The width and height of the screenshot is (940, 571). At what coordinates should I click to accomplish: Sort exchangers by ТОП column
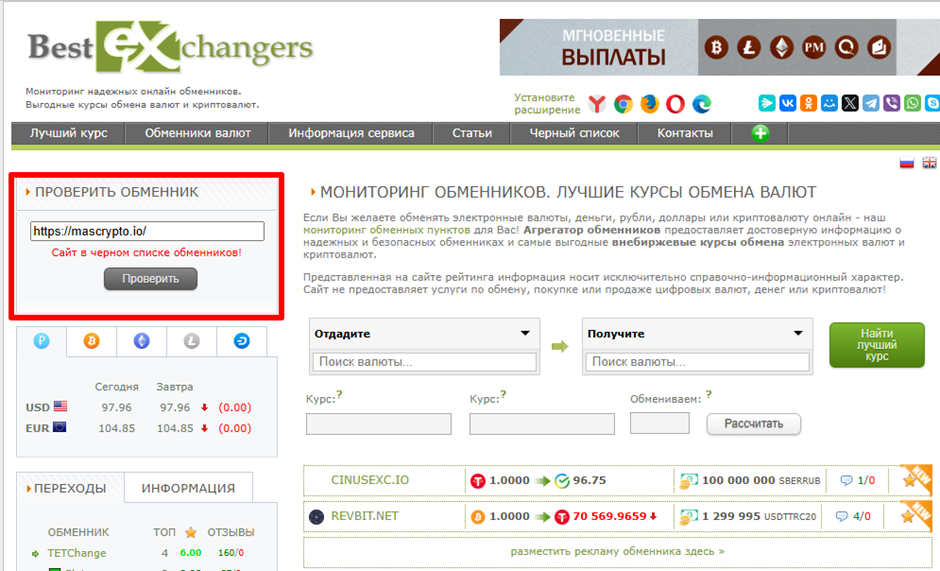coord(164,532)
